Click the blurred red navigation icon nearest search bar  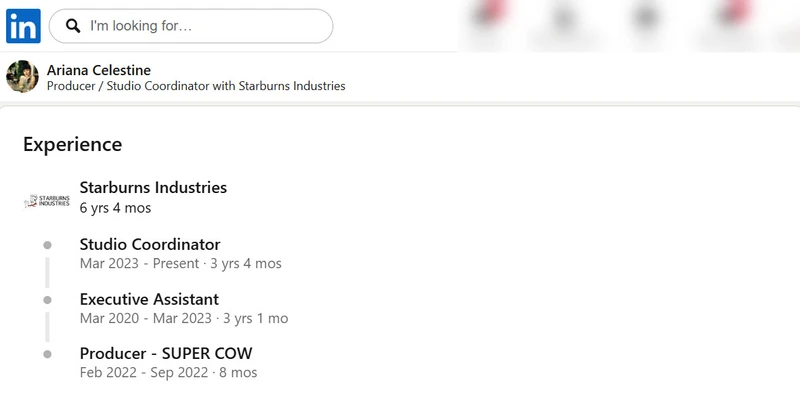(490, 13)
